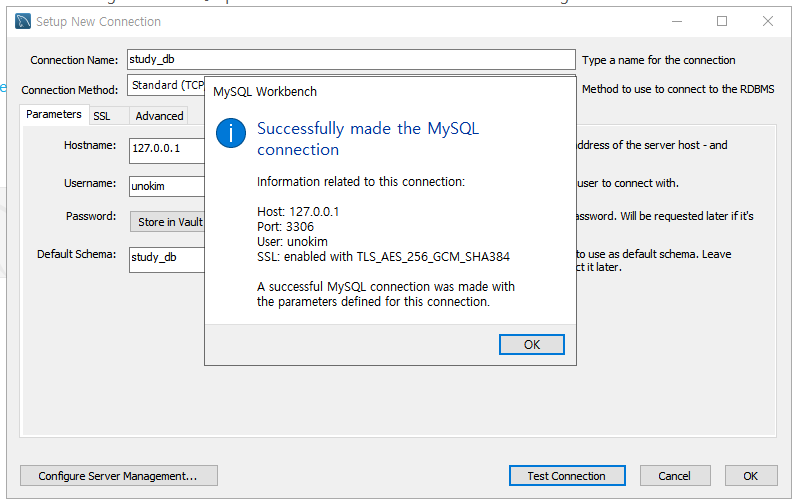Click the Test Connection button
Image resolution: width=802 pixels, height=504 pixels.
(567, 476)
